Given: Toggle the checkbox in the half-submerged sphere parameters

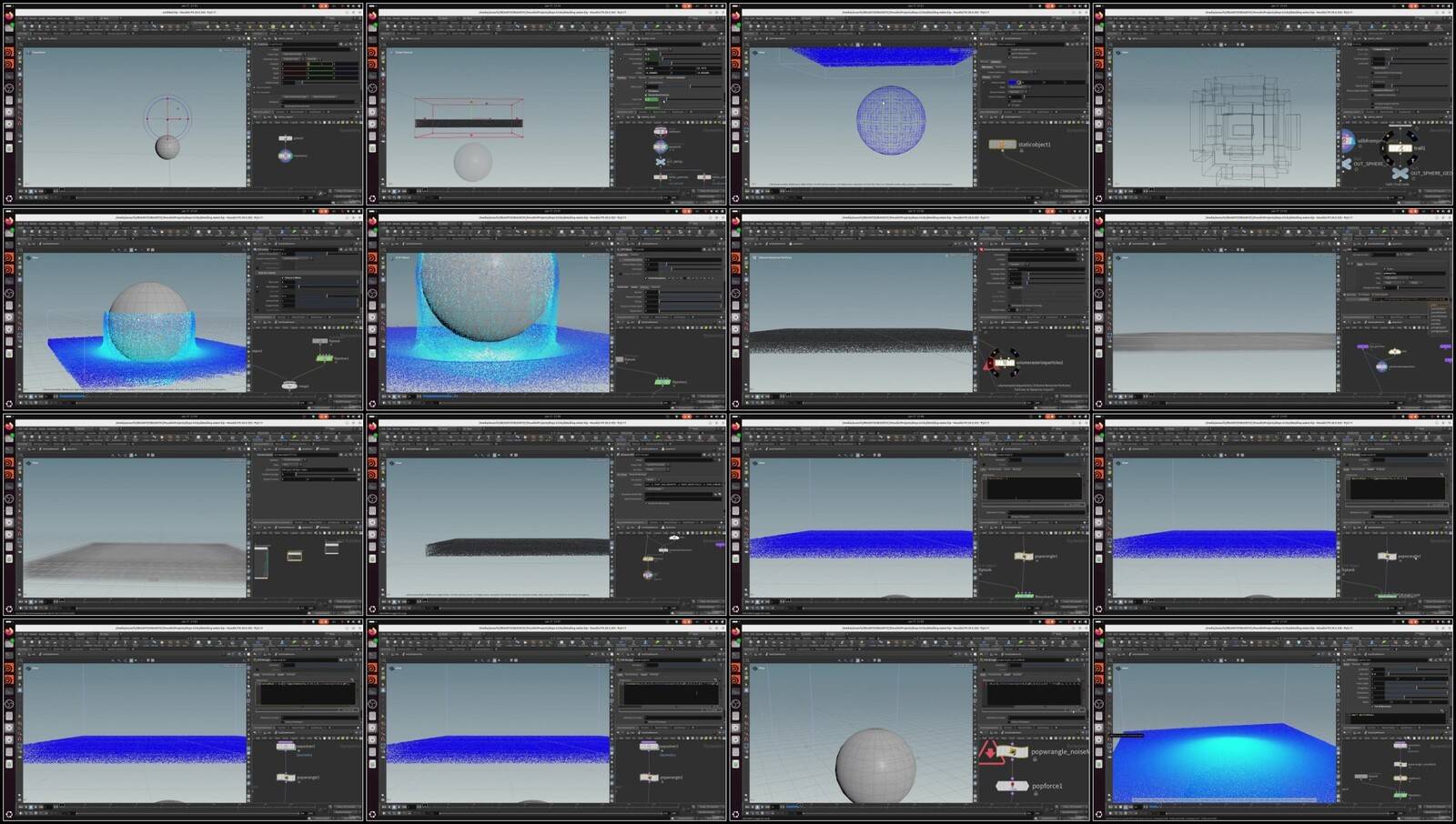Looking at the screenshot, I should (283, 277).
